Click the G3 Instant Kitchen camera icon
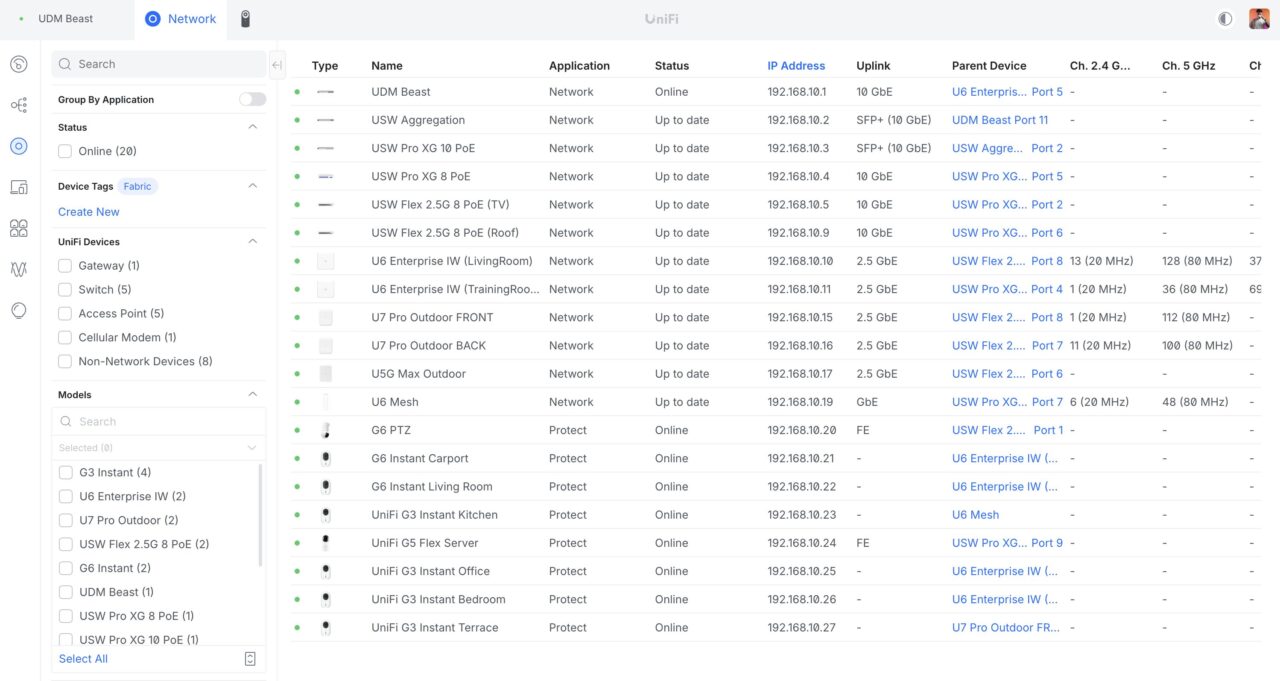This screenshot has width=1280, height=681. click(325, 515)
